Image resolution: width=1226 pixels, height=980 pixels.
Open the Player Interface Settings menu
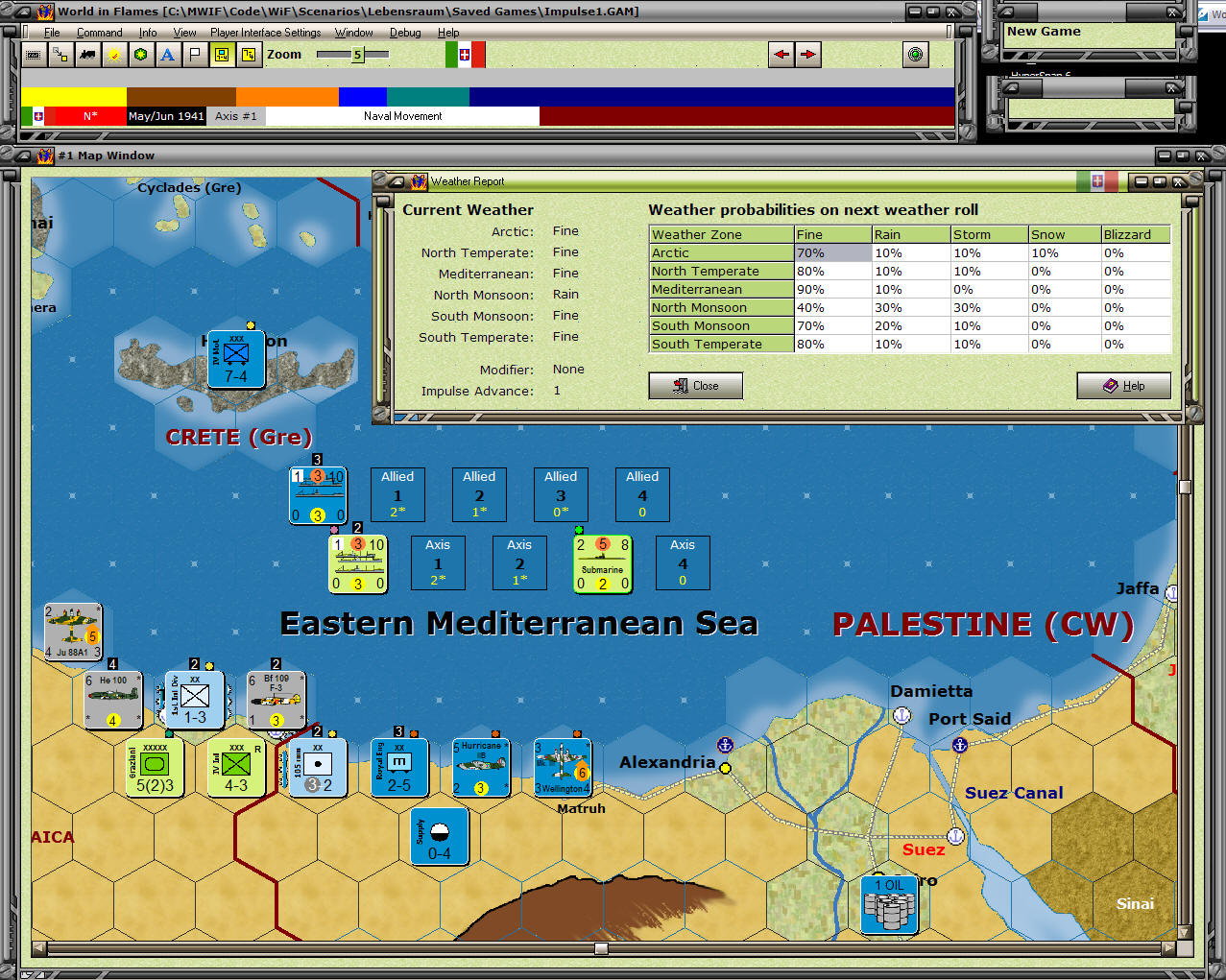[266, 33]
